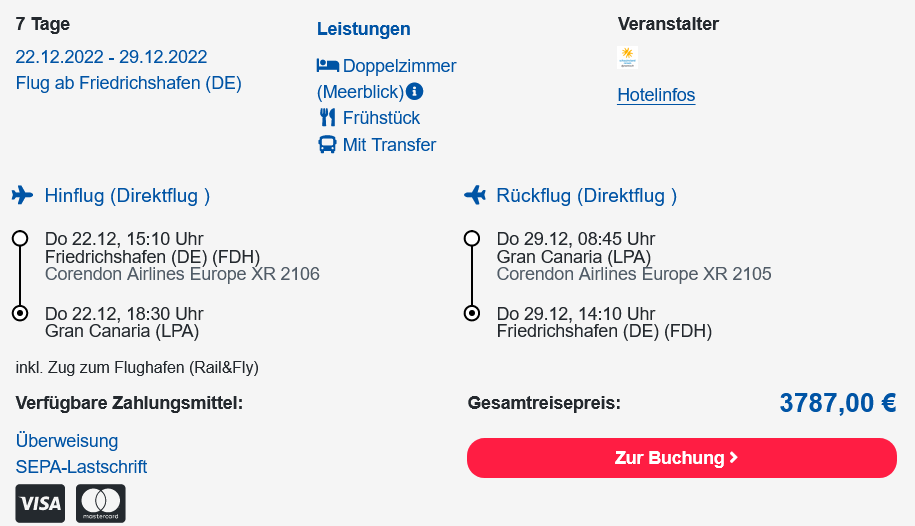The width and height of the screenshot is (915, 526).
Task: Click the cutlery icon beside Frühstück
Action: (327, 117)
